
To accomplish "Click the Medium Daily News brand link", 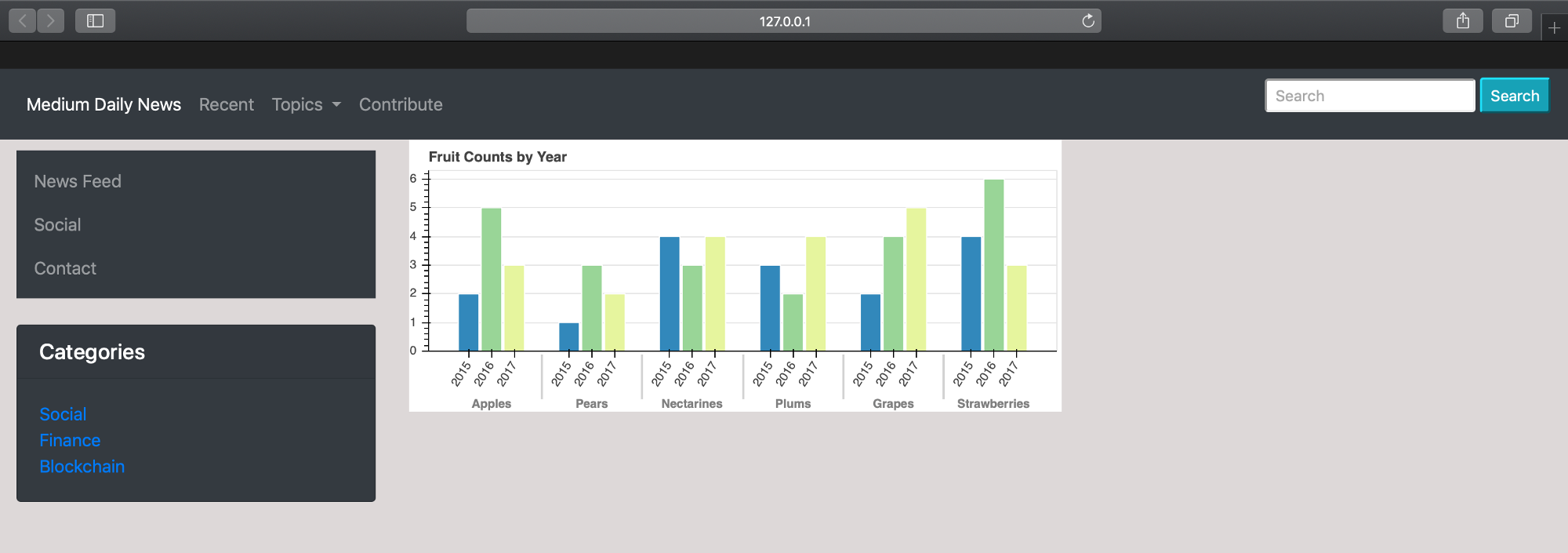I will click(x=103, y=104).
